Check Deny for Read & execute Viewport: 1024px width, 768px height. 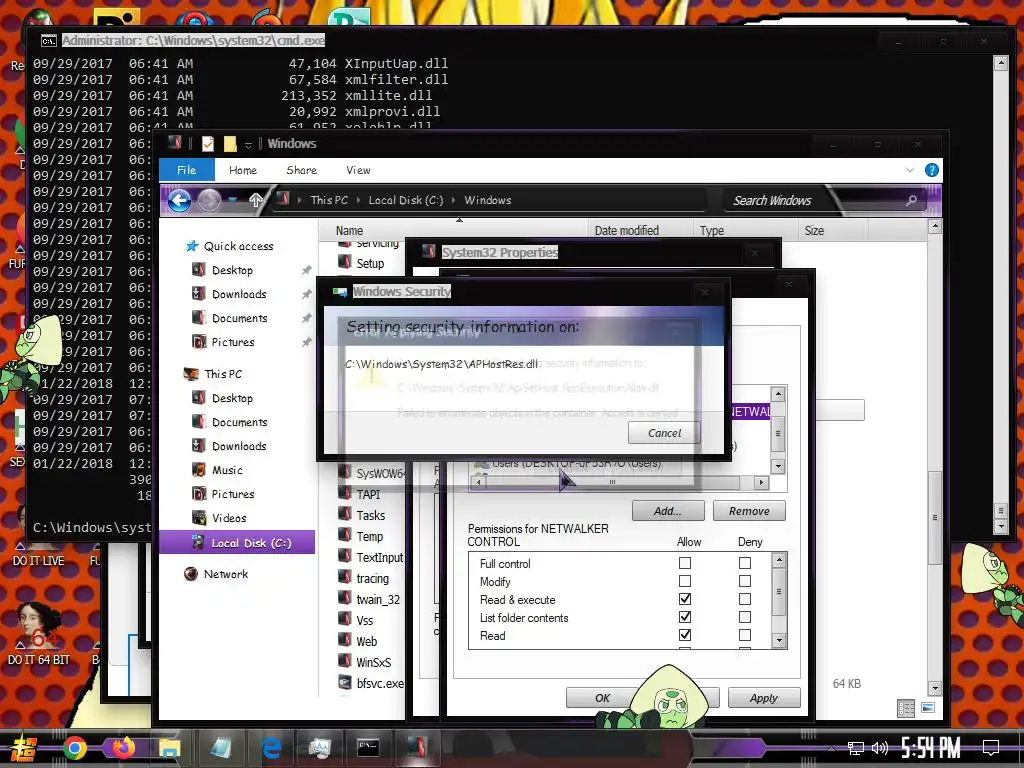[744, 599]
